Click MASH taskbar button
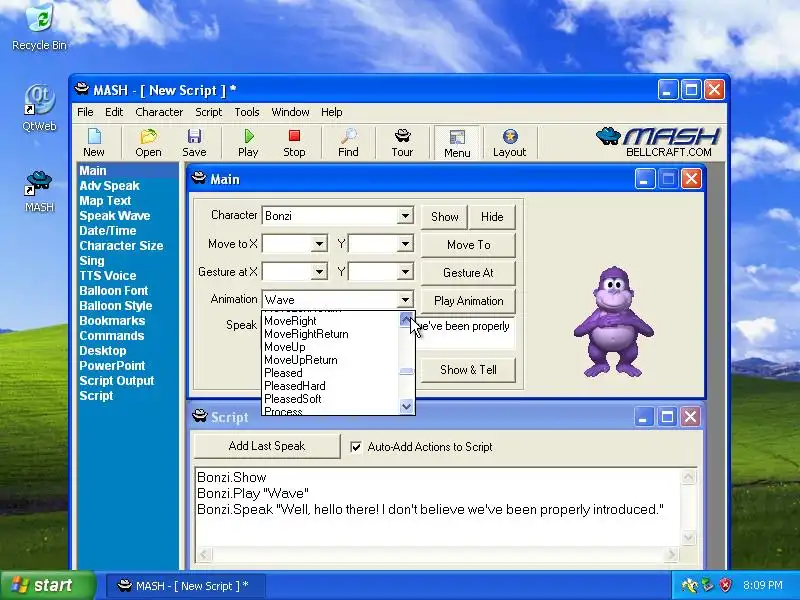Image resolution: width=800 pixels, height=600 pixels. (x=186, y=586)
